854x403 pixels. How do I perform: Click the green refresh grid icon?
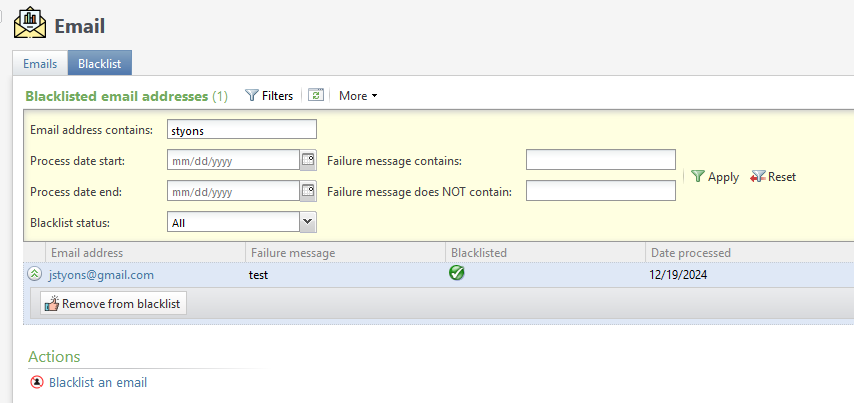pos(316,95)
